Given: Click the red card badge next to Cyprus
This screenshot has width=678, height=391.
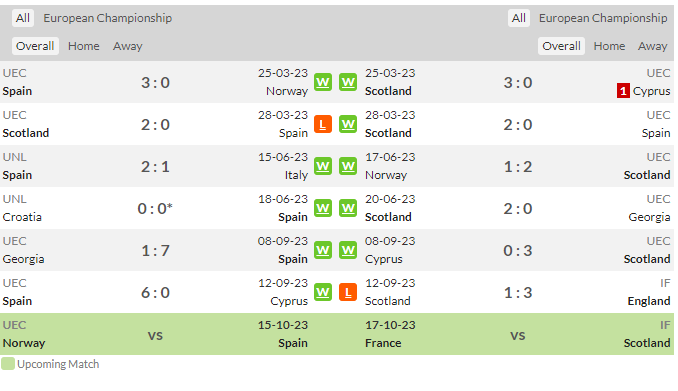Looking at the screenshot, I should pos(623,91).
